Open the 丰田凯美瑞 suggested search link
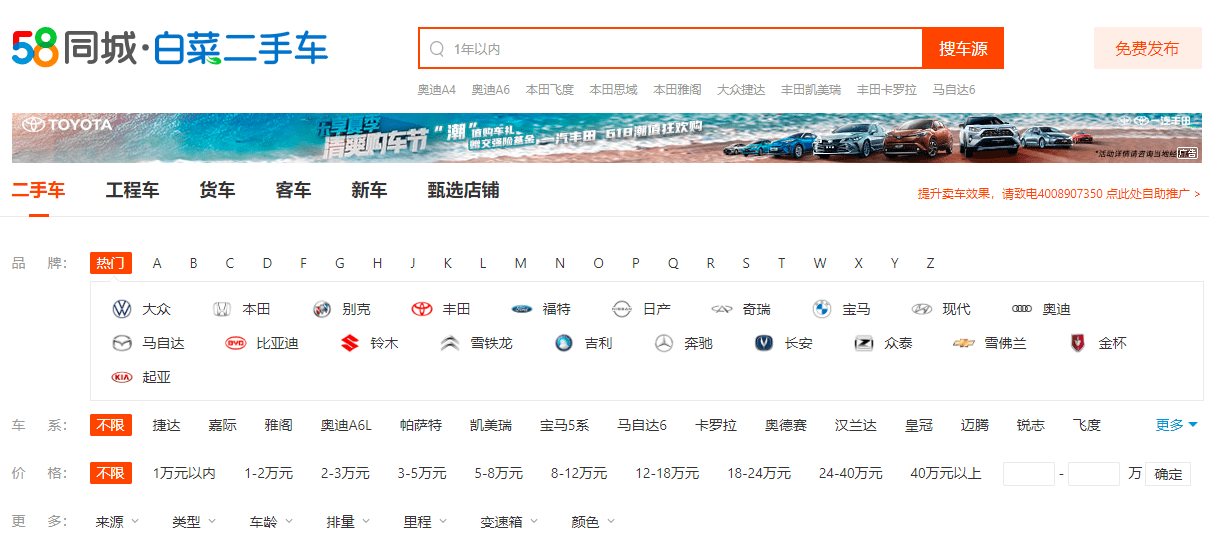1209x547 pixels. pyautogui.click(x=811, y=90)
